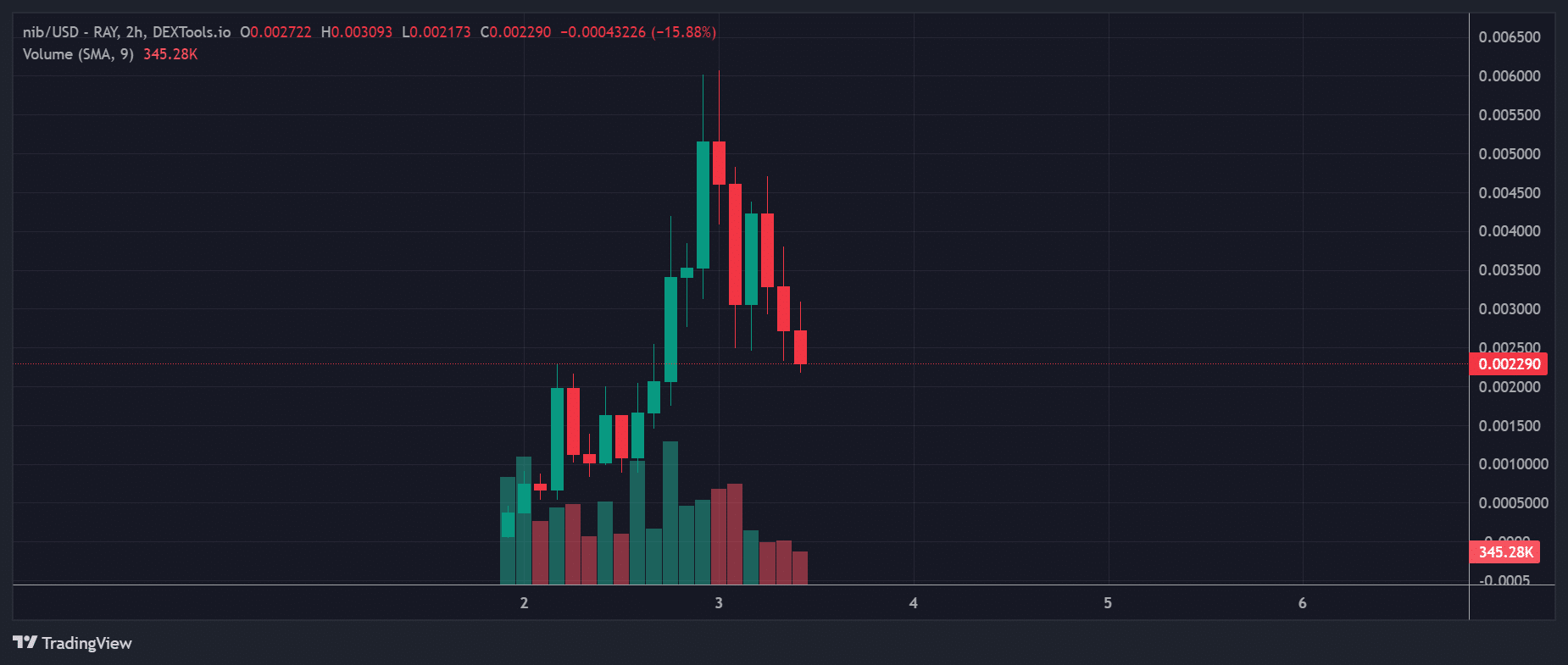This screenshot has height=665, width=1568.
Task: Select the last red candle near 0.002290
Action: [x=800, y=347]
